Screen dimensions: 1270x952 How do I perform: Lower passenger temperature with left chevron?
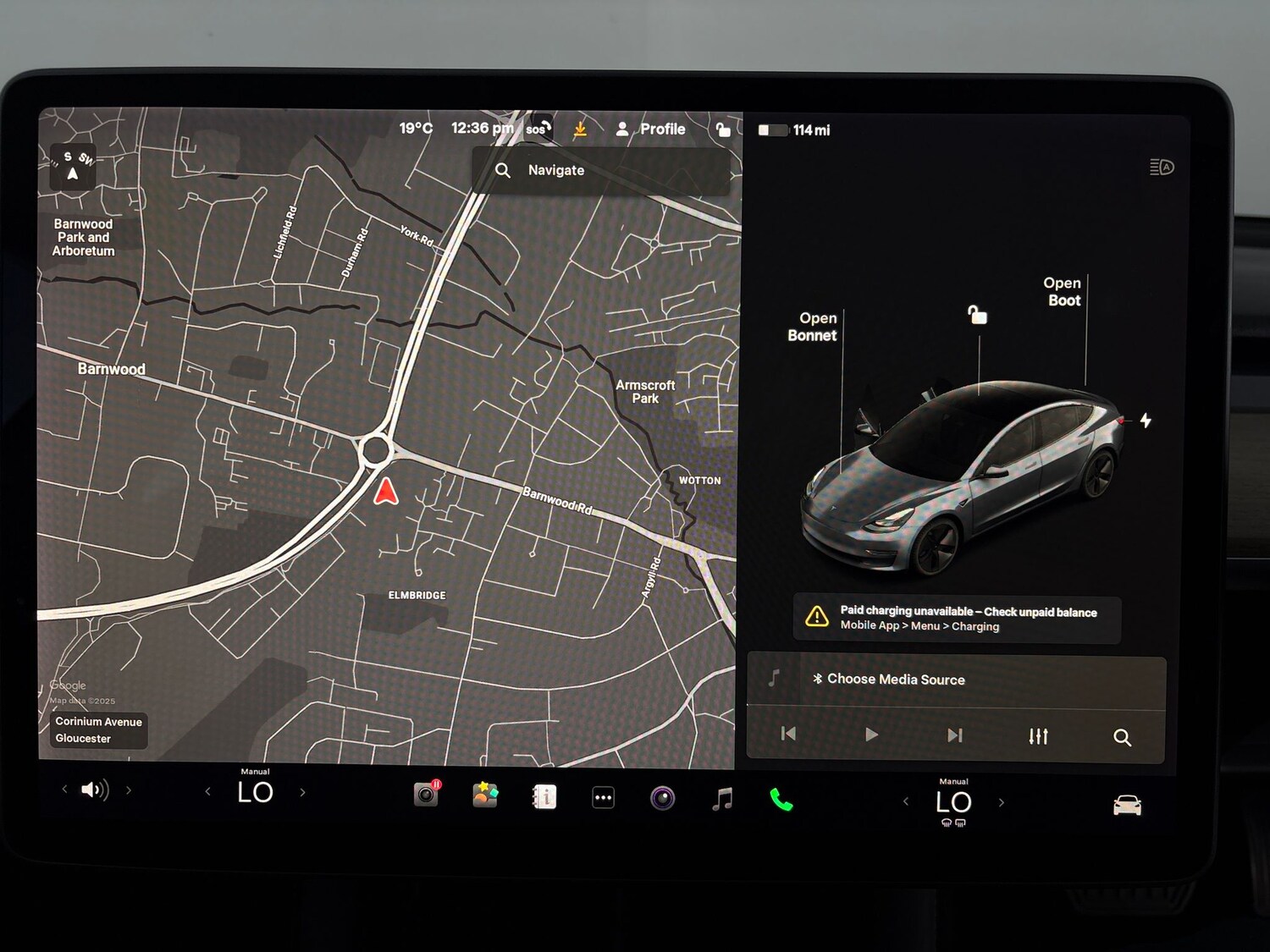(x=906, y=801)
